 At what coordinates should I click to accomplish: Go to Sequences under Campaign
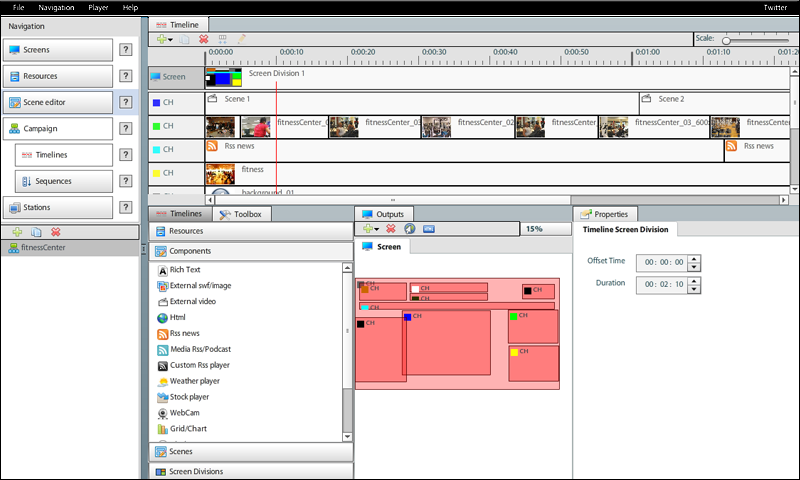[63, 181]
